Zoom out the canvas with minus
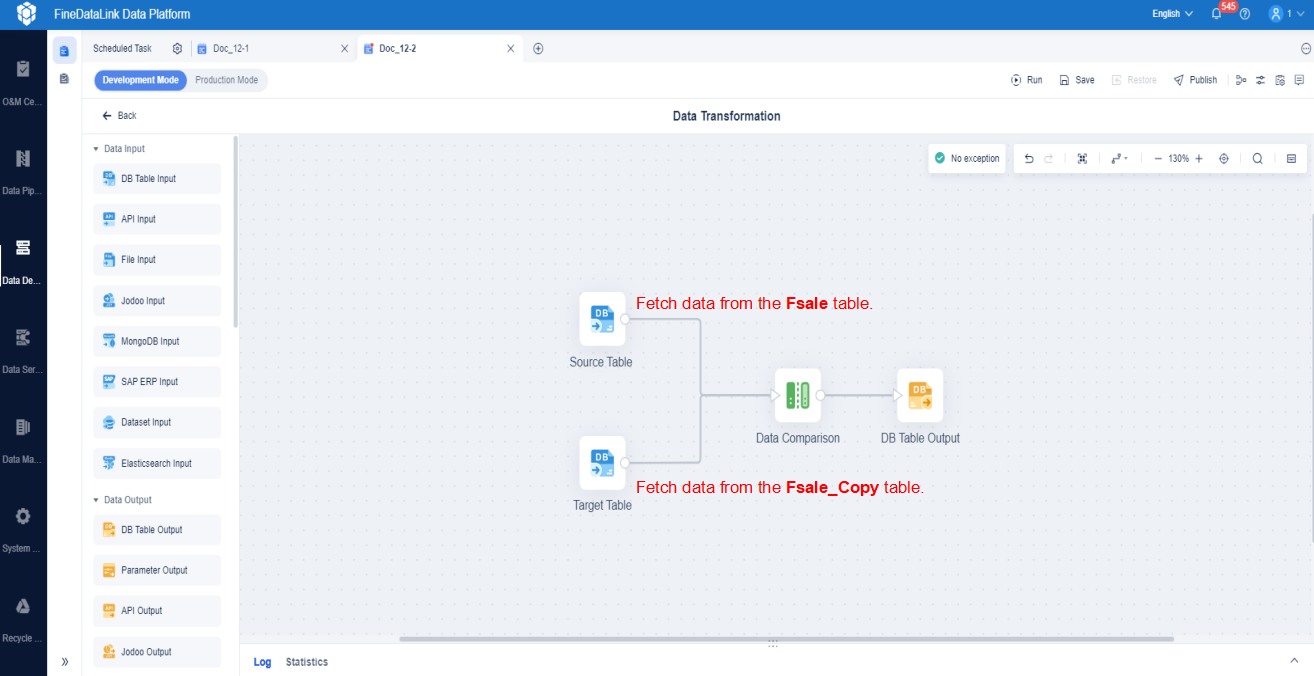This screenshot has width=1314, height=676. click(1158, 158)
